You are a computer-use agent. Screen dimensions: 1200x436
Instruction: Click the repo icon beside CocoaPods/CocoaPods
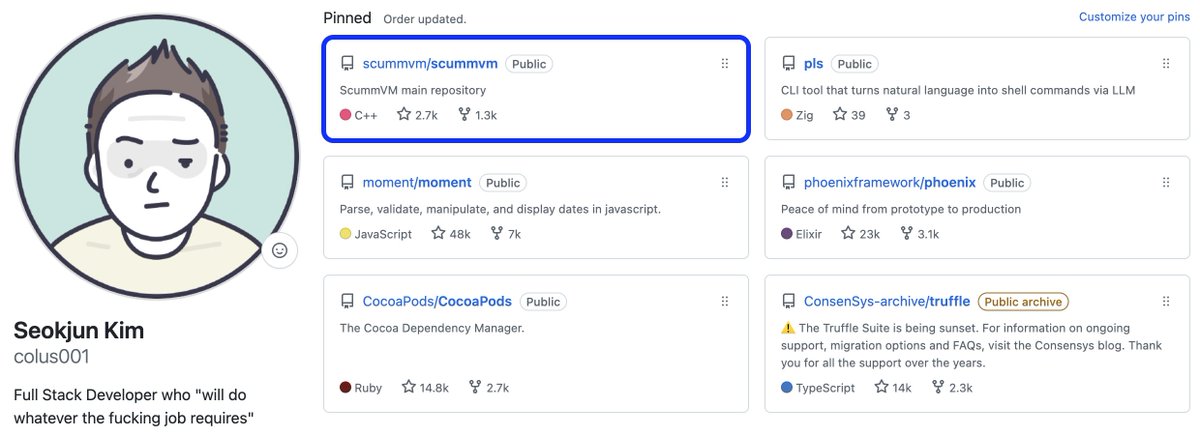point(347,302)
